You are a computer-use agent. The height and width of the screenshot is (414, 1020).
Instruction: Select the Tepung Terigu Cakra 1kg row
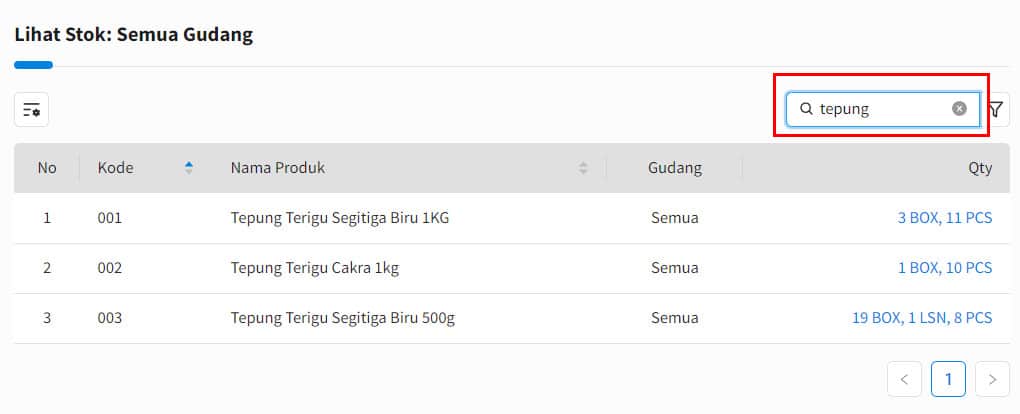(512, 268)
